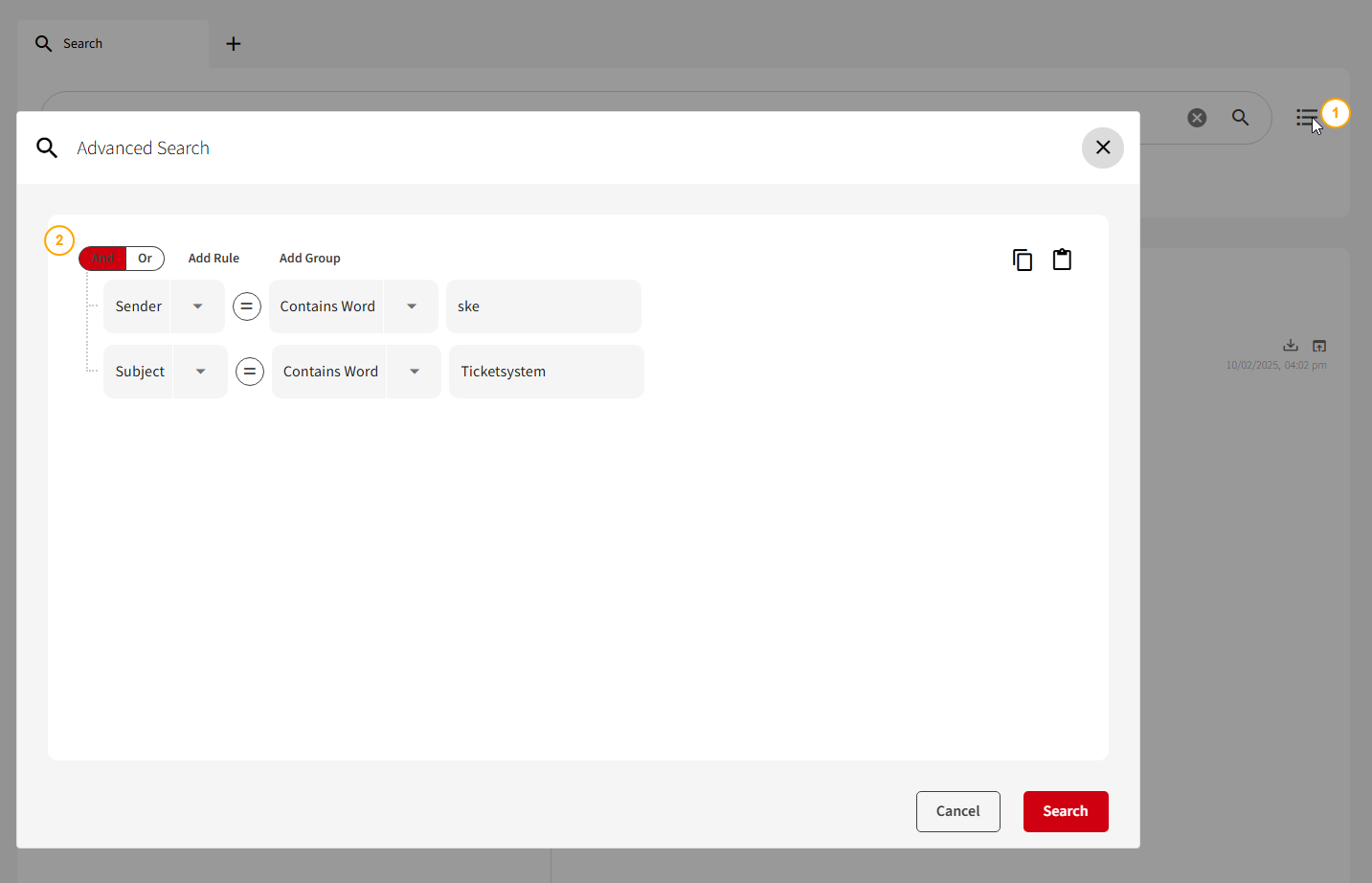Click the clear search X icon in search bar

[1197, 117]
